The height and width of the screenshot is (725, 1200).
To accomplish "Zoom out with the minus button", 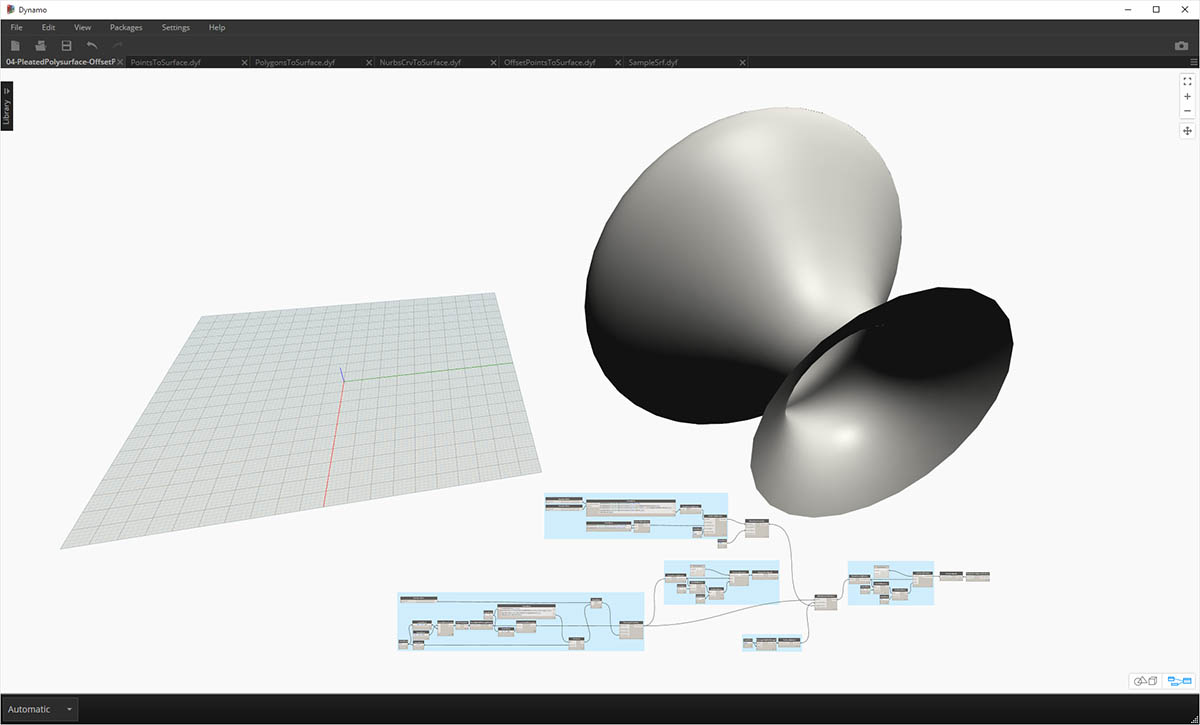I will 1187,111.
